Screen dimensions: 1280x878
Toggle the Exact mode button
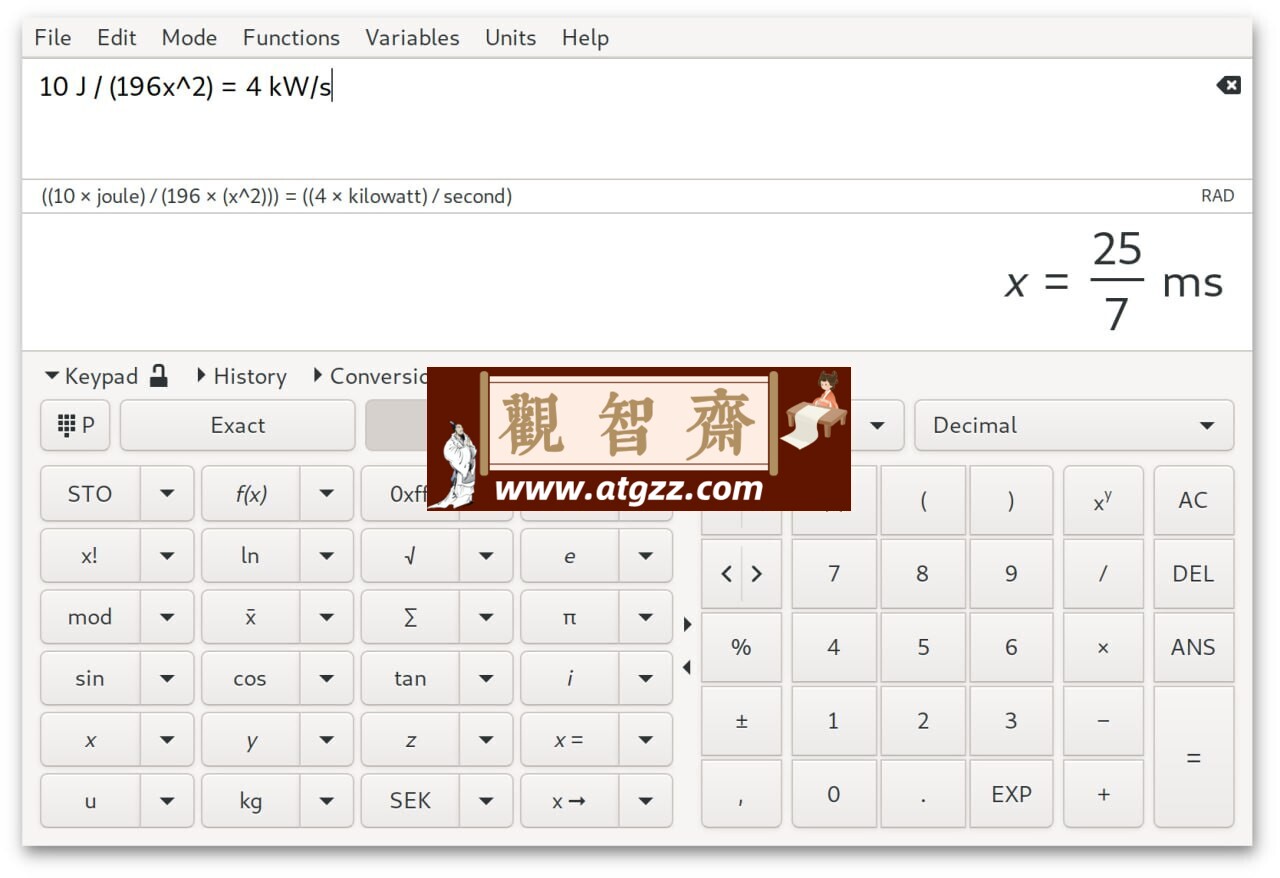238,425
